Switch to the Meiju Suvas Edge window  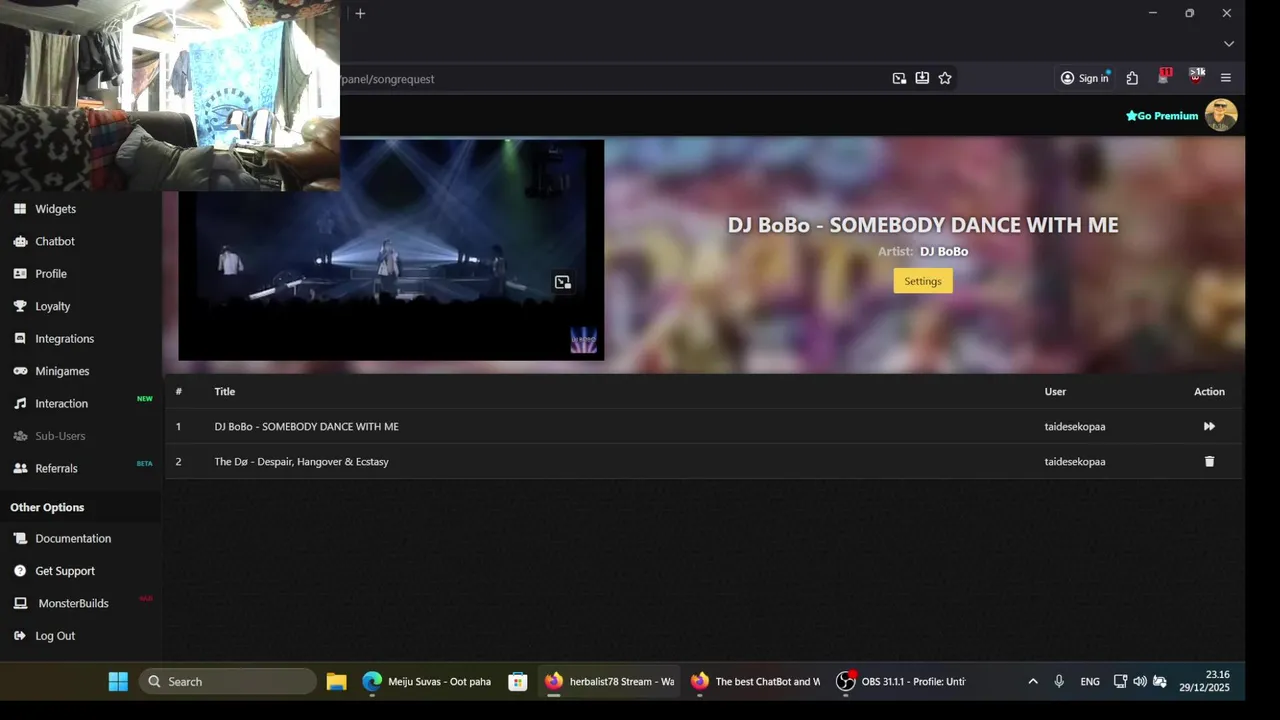point(427,682)
